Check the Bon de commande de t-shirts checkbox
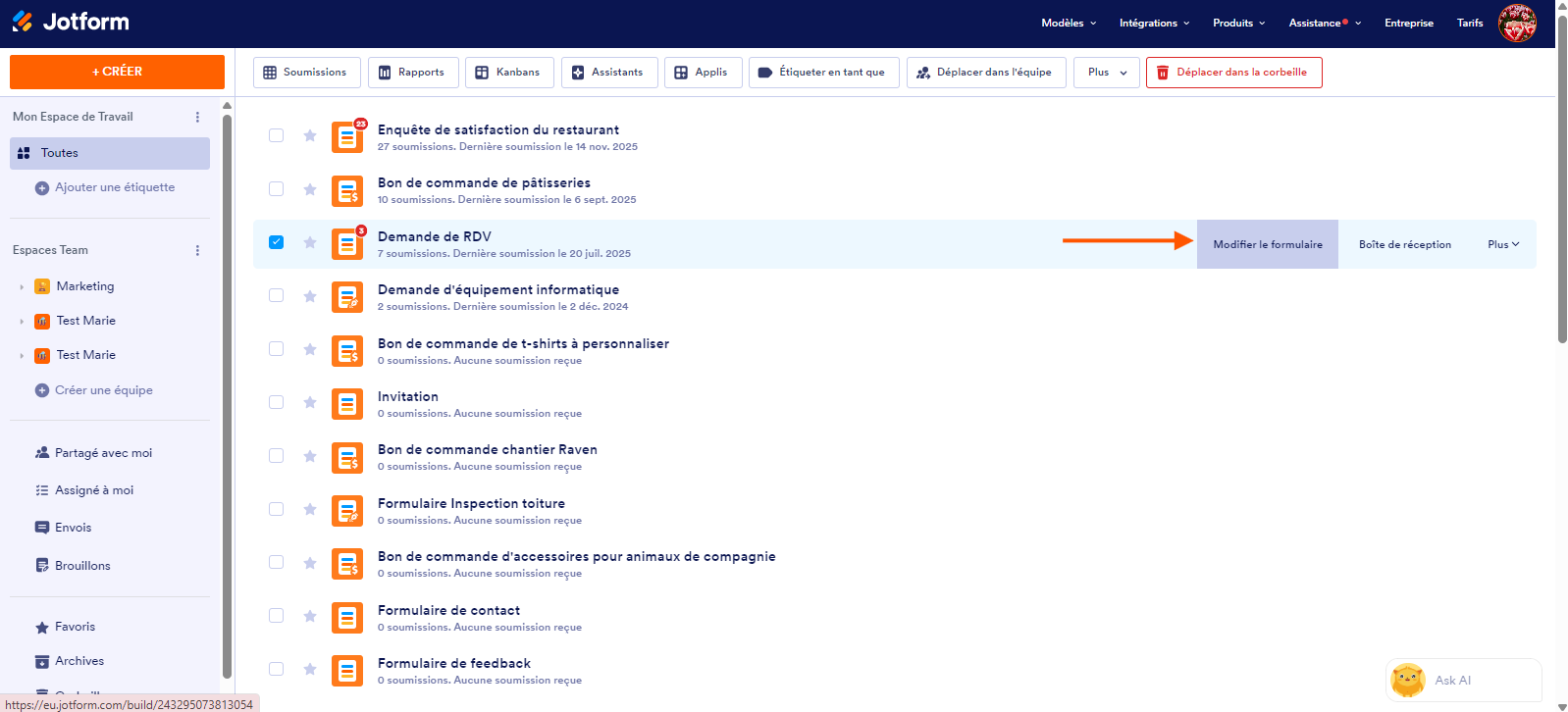Image resolution: width=1568 pixels, height=712 pixels. click(x=276, y=348)
